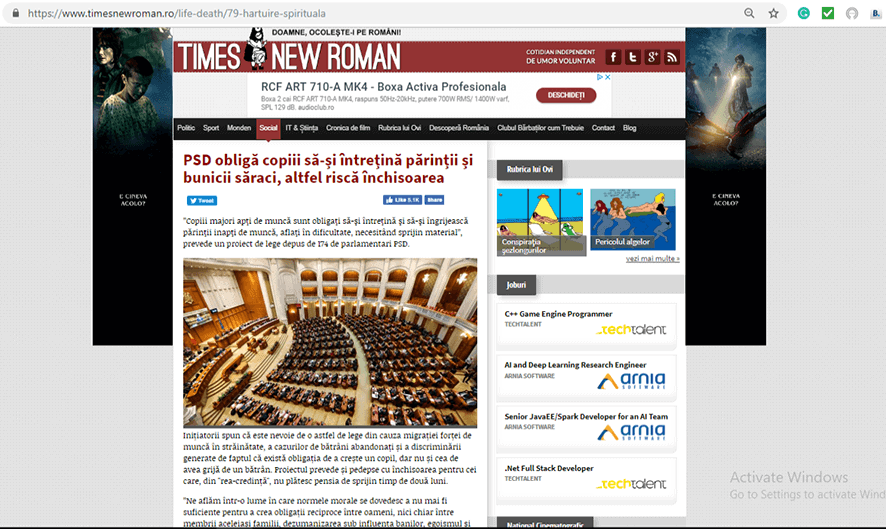Click the right Stranger Things background ad
This screenshot has width=886, height=529.
click(726, 187)
